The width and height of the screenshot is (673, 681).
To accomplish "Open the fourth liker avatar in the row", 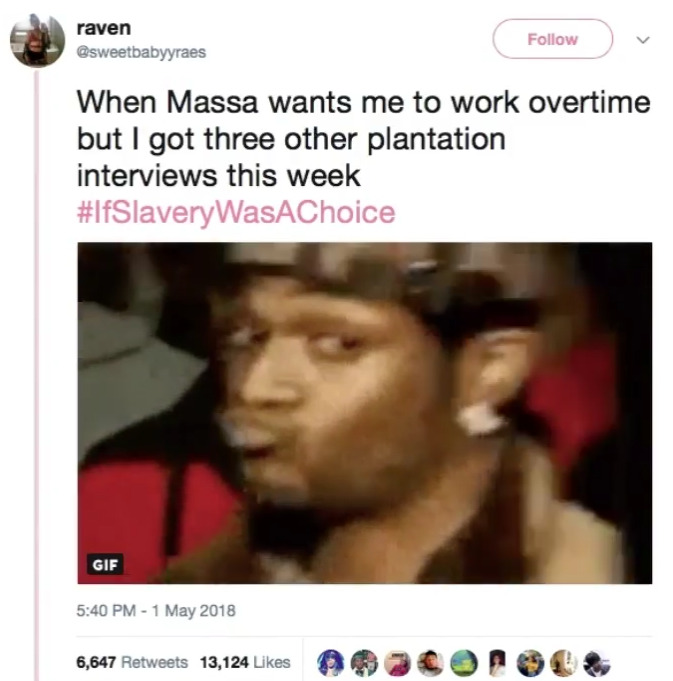I will pos(431,663).
